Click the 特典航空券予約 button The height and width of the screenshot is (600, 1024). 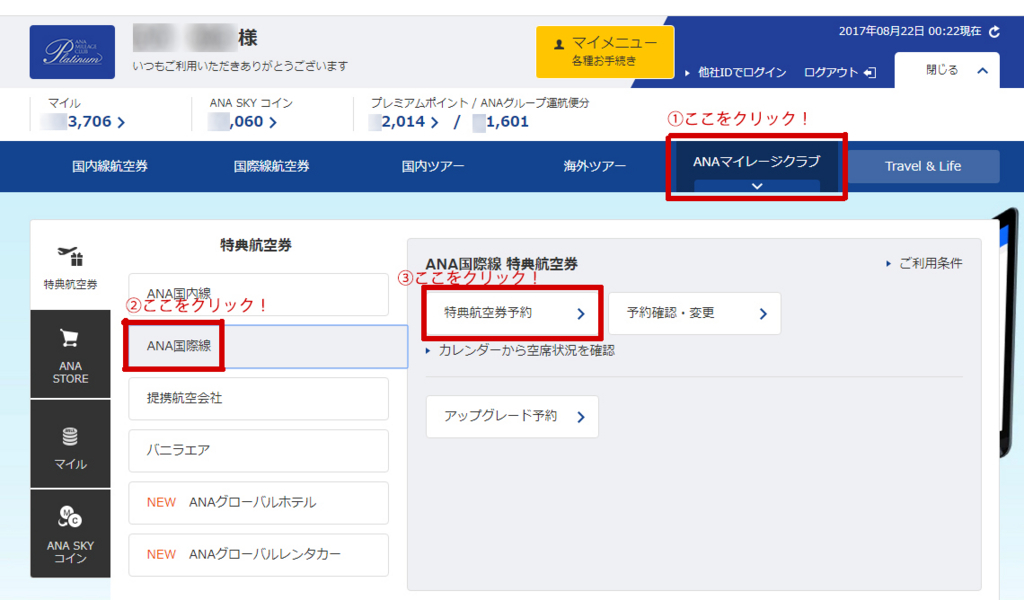click(x=514, y=313)
